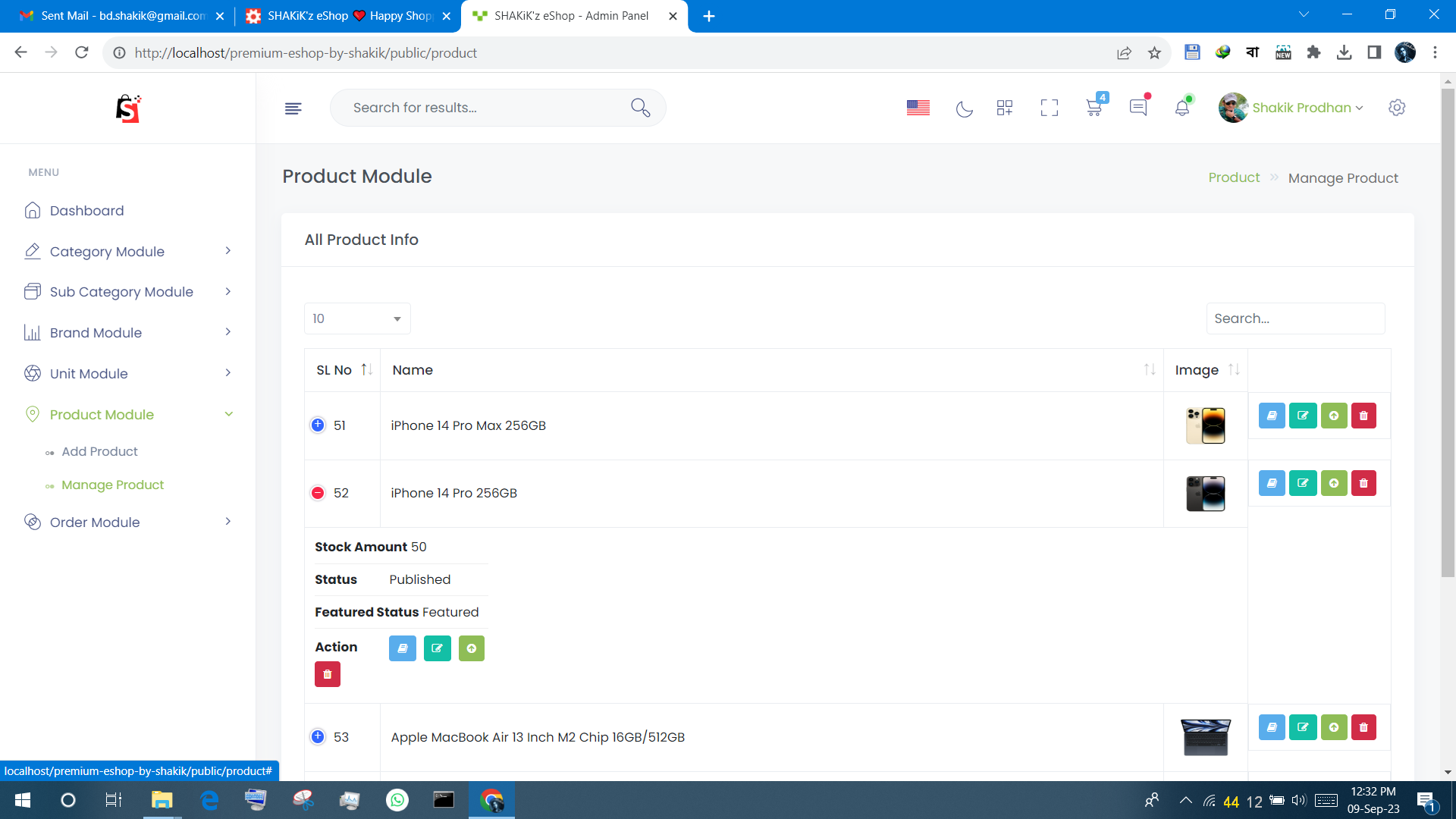The height and width of the screenshot is (819, 1456).
Task: Click the search magnifier icon in header
Action: coord(641,108)
